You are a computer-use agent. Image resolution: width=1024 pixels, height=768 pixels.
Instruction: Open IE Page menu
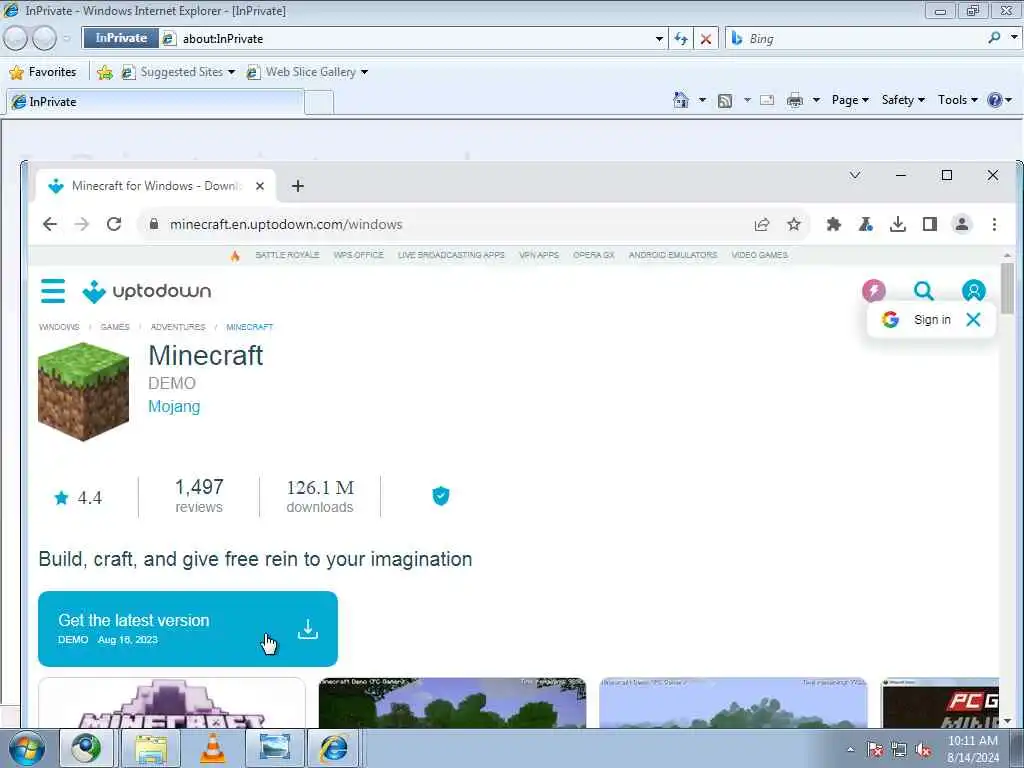850,100
